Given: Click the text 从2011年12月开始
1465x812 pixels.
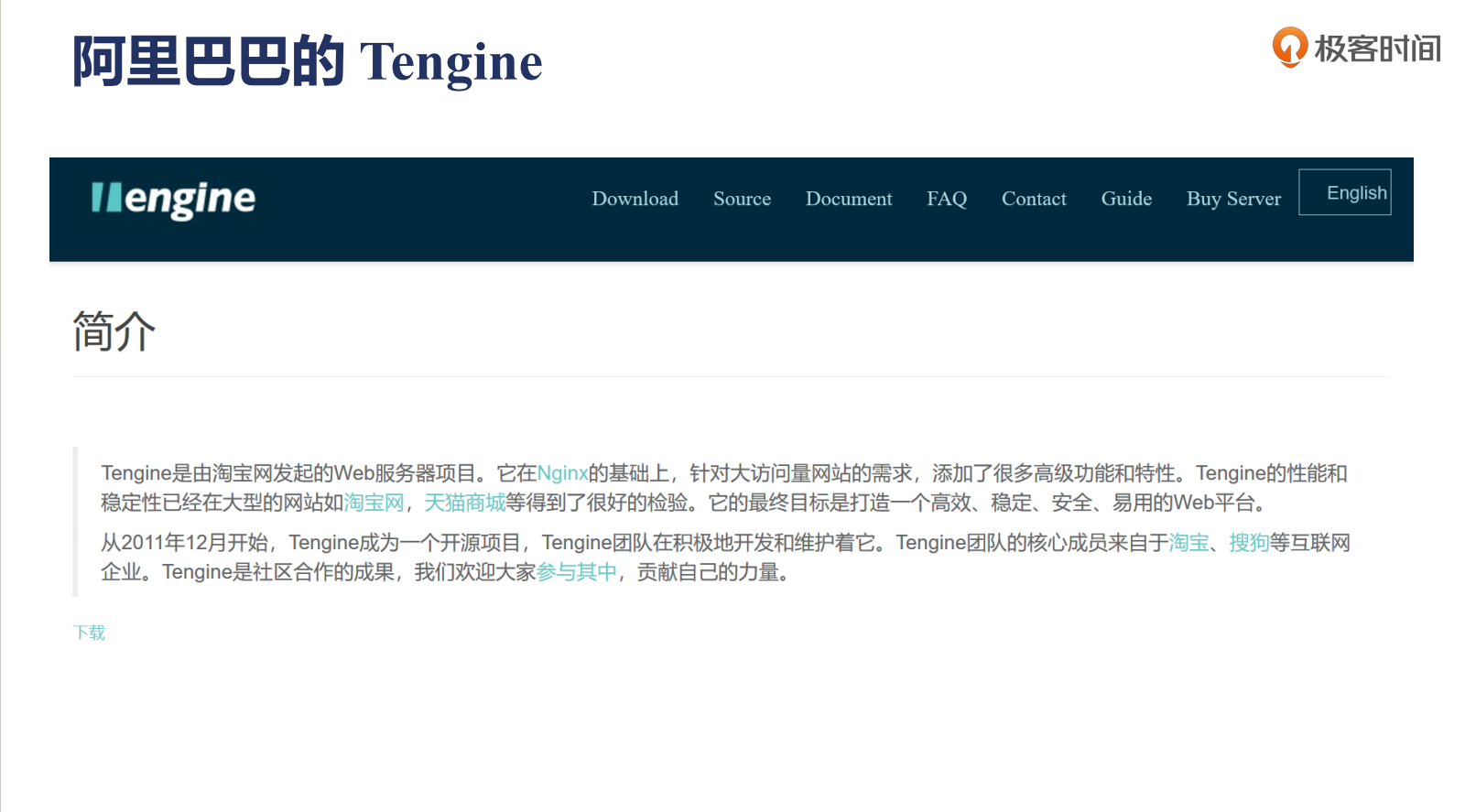Looking at the screenshot, I should (184, 543).
